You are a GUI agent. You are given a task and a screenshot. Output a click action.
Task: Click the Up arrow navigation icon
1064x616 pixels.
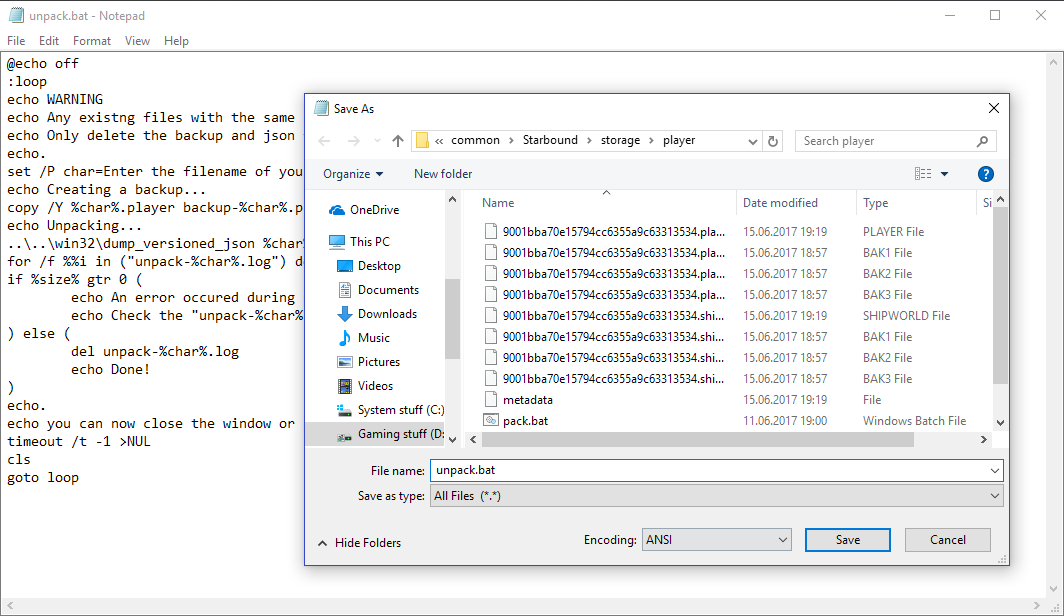(x=398, y=141)
